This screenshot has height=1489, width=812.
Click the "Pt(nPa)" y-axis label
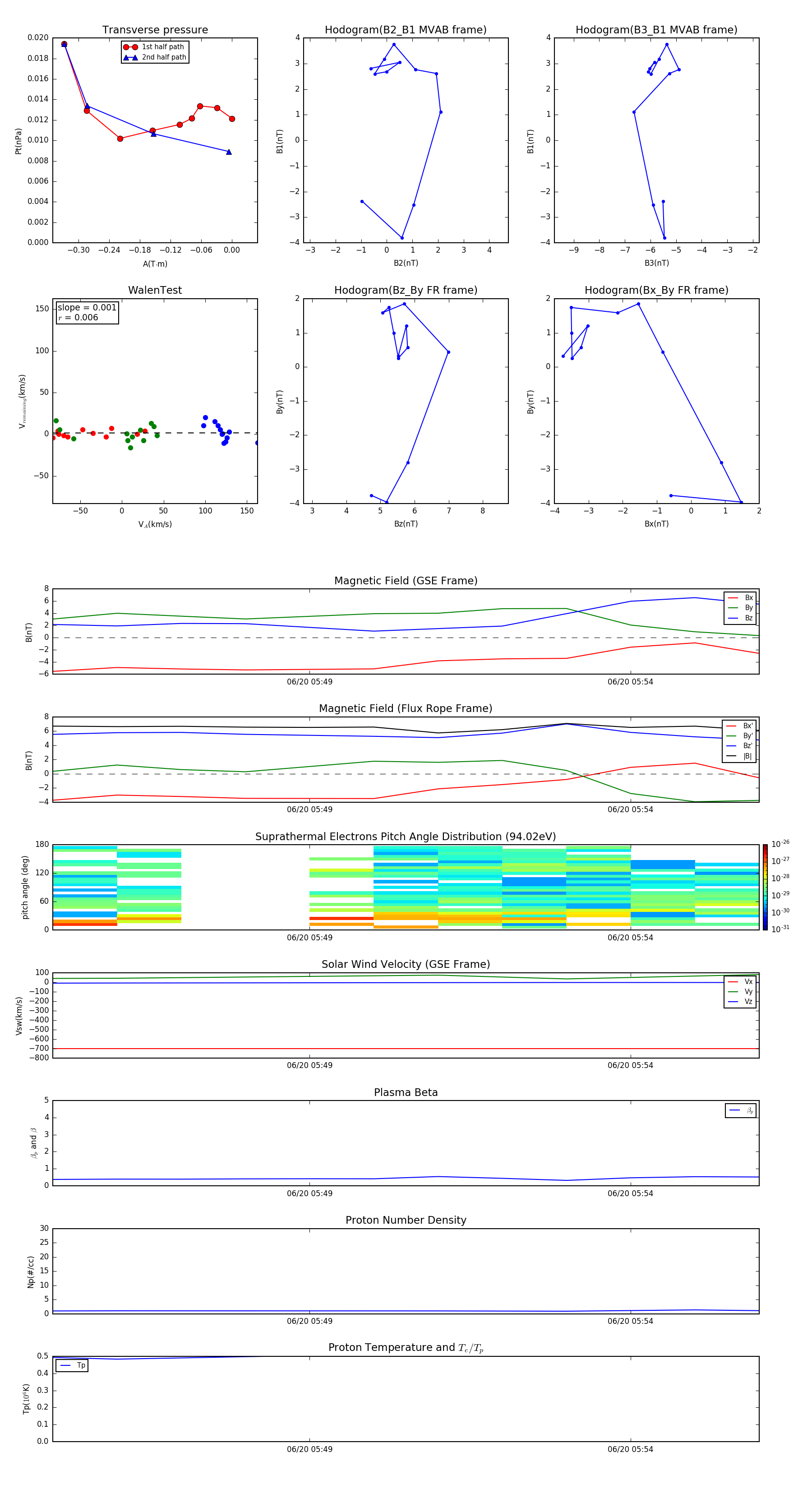18,141
